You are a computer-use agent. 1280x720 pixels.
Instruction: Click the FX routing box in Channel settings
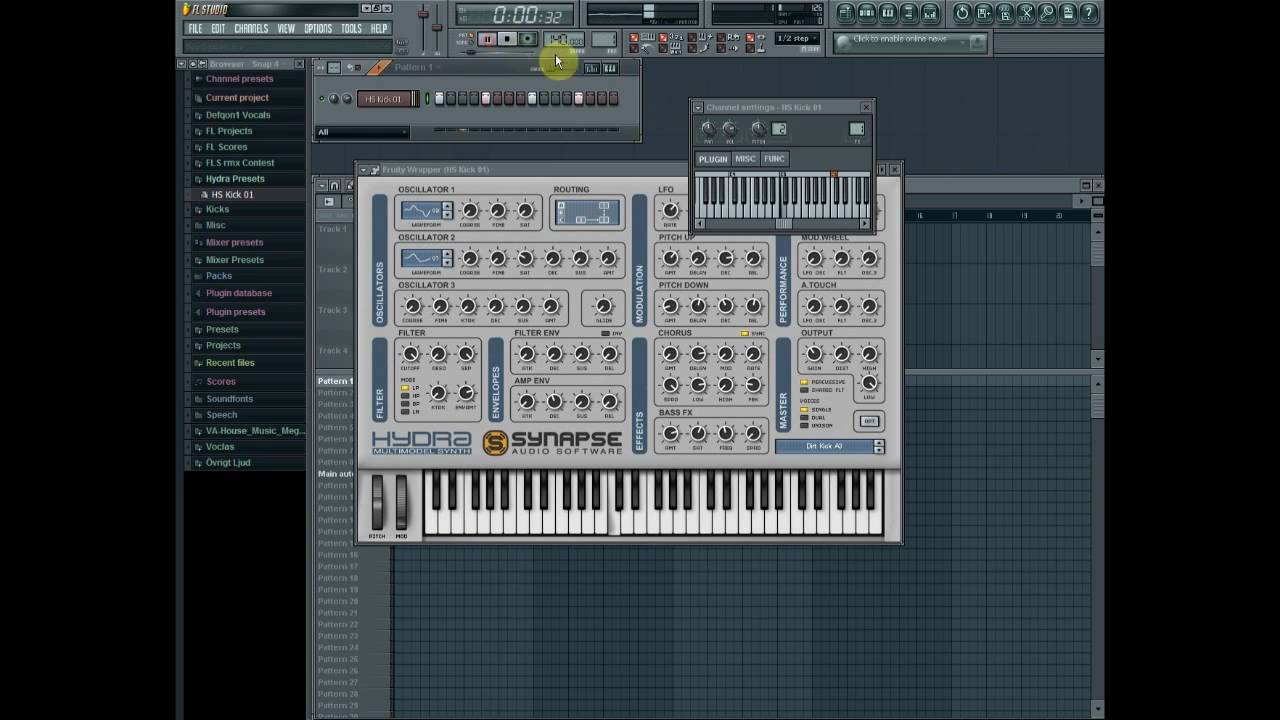(857, 128)
